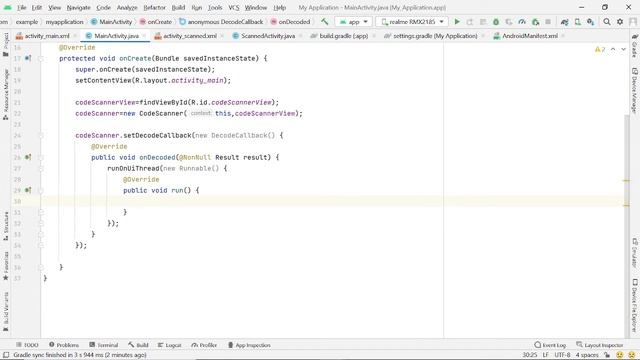This screenshot has height=360, width=640.
Task: Switch to AndroidManifest.xml tab
Action: pos(529,36)
